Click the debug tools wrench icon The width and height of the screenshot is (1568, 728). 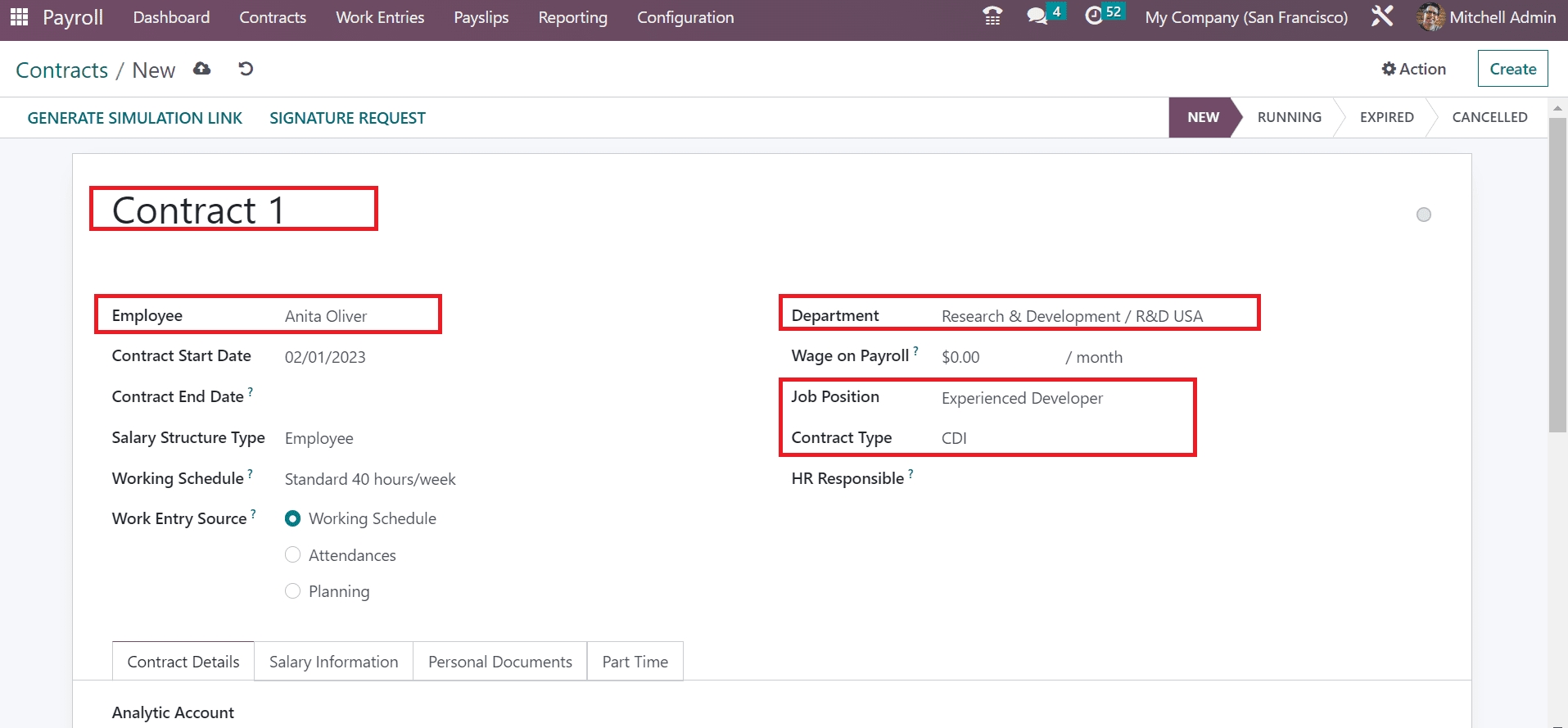point(1382,16)
